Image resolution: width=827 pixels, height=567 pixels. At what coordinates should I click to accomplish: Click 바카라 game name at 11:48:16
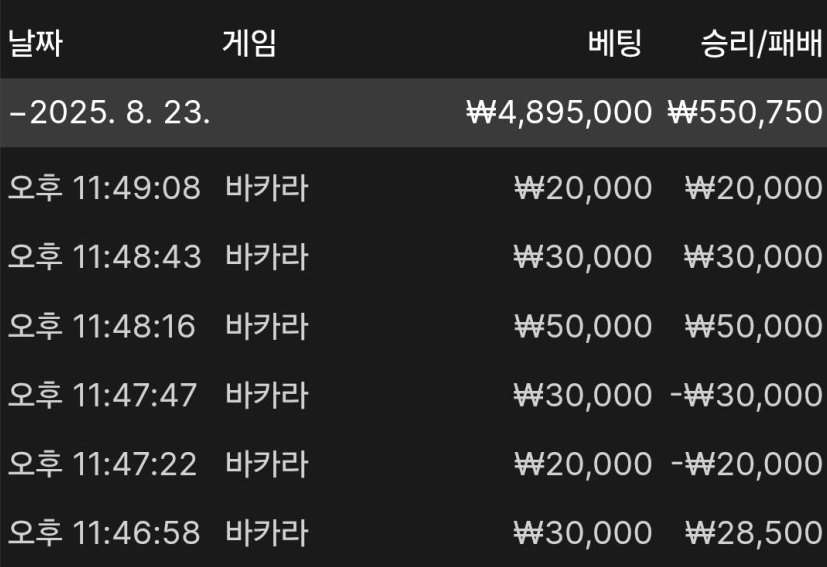[x=266, y=326]
